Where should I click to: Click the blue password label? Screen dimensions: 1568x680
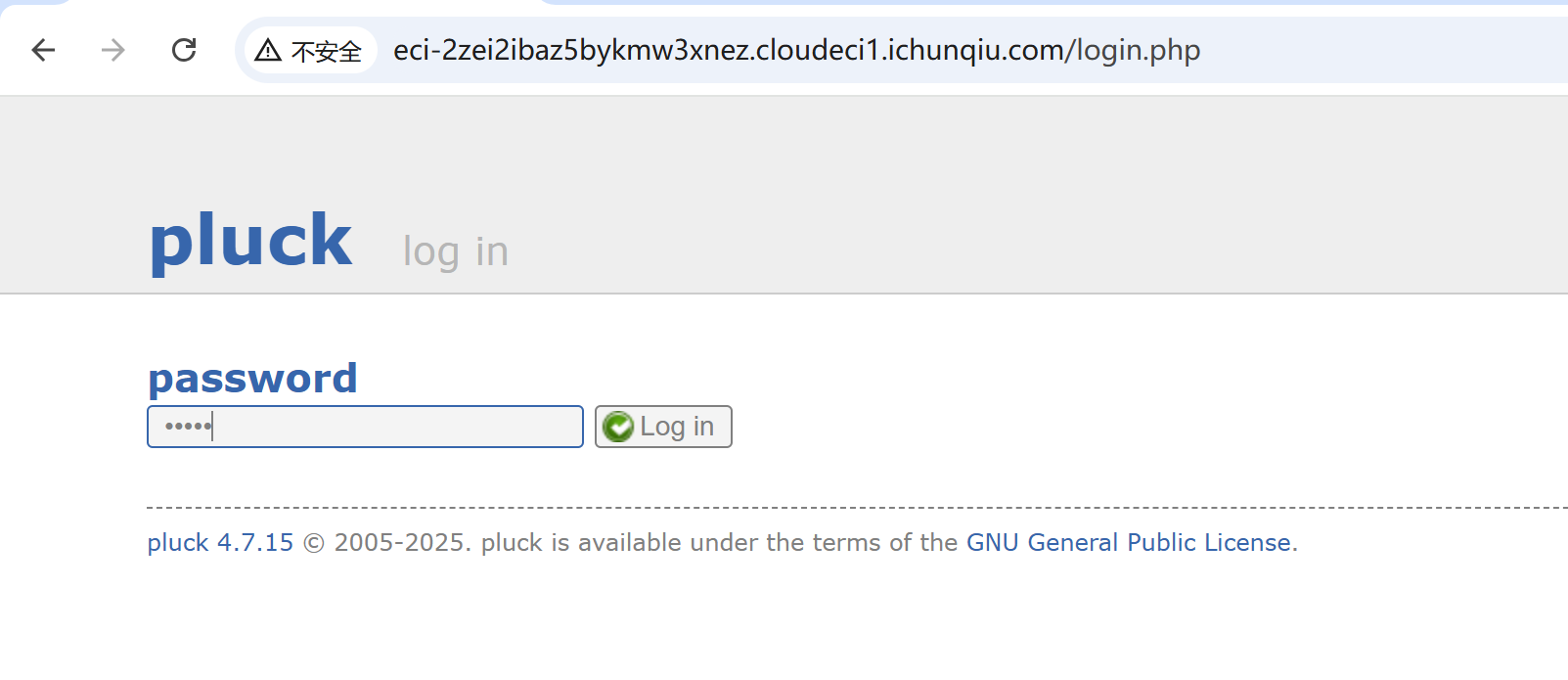click(x=252, y=379)
